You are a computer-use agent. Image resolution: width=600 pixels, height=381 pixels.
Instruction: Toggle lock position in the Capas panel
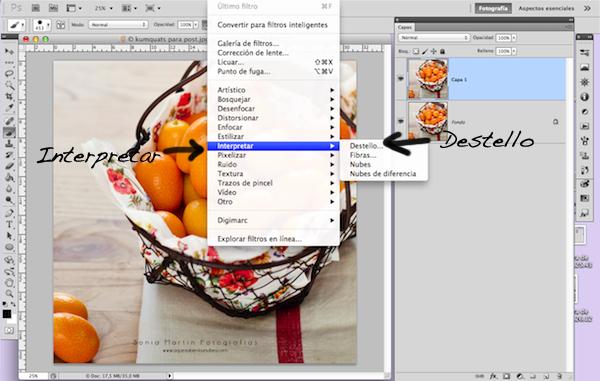coord(434,51)
